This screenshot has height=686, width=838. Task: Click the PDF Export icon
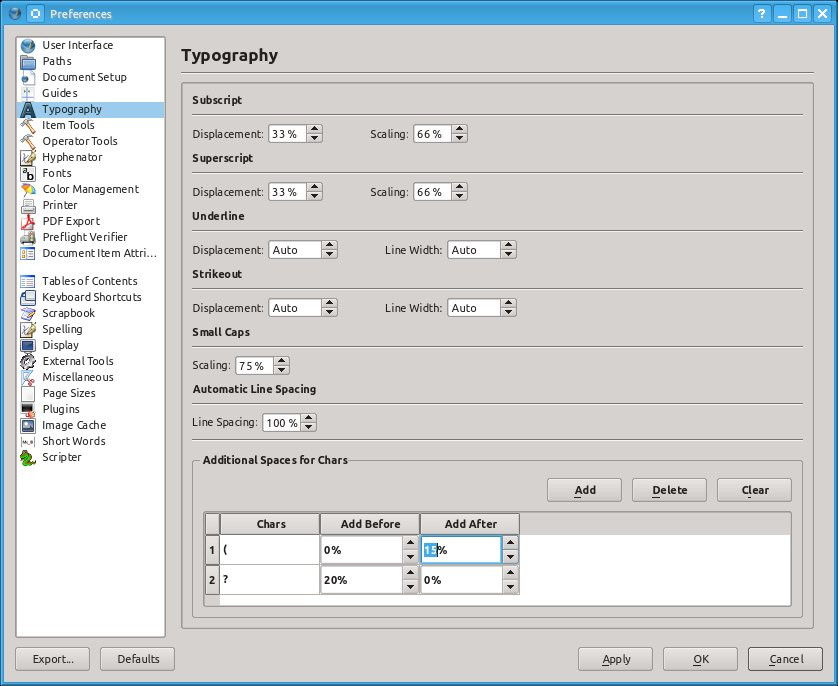point(28,221)
